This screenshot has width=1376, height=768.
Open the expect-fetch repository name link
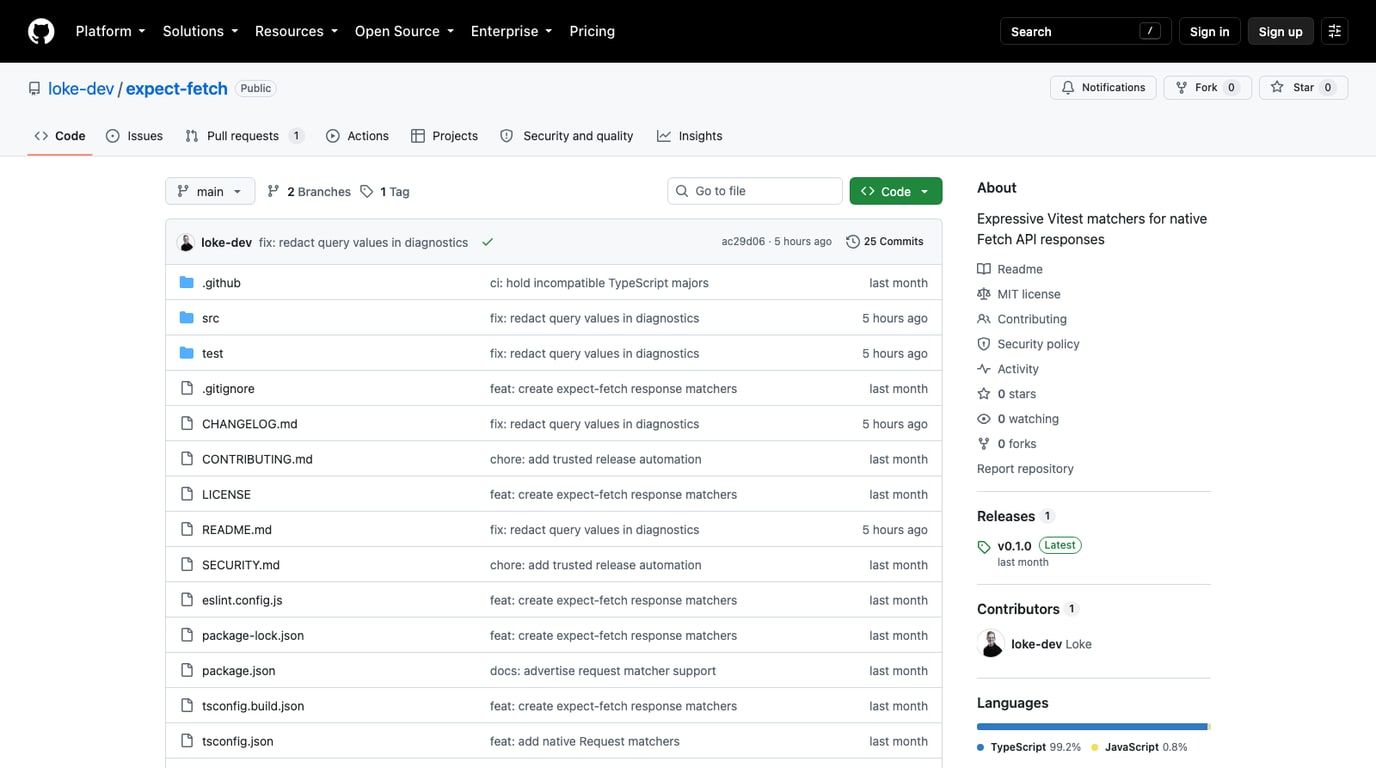(x=177, y=88)
